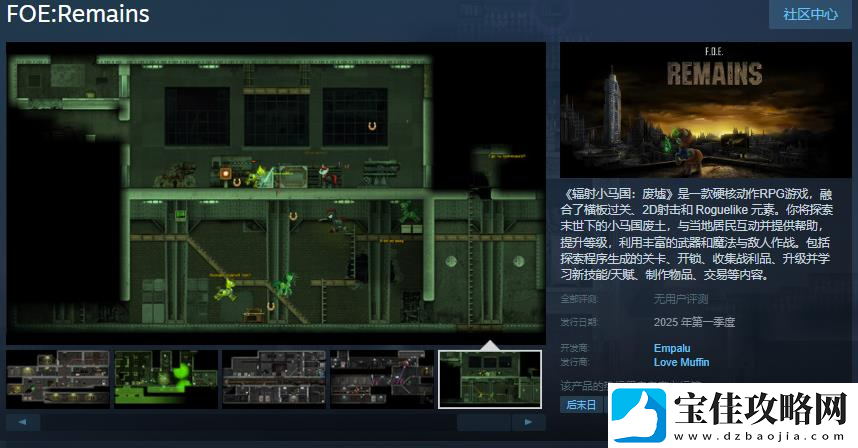Screen dimensions: 858x448
Task: Click the 后末日 tag
Action: tap(581, 405)
